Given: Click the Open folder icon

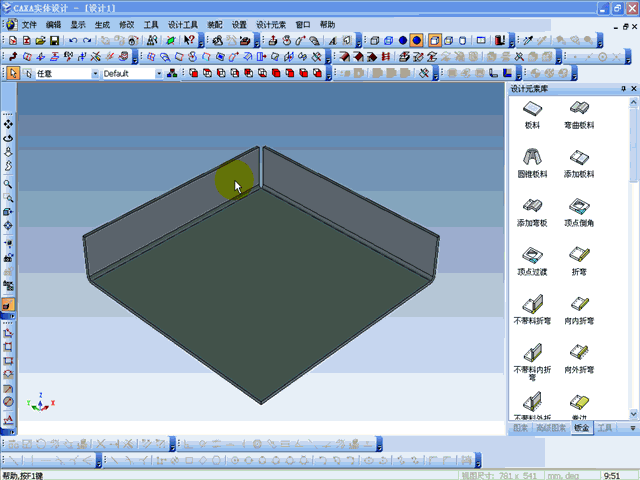Looking at the screenshot, I should pyautogui.click(x=40, y=40).
